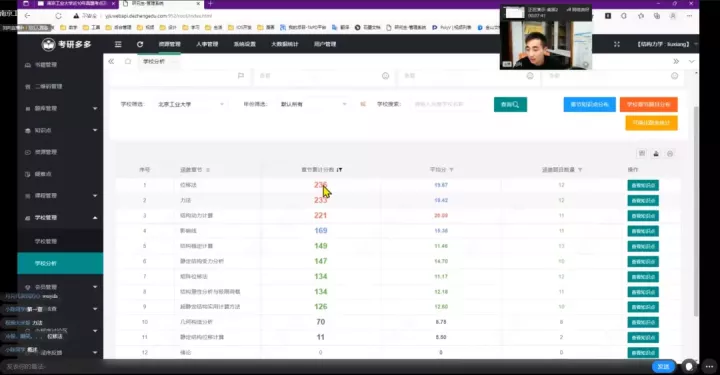Click the double left arrow tab scroll
Viewport: 720px width, 375px height.
pos(111,61)
